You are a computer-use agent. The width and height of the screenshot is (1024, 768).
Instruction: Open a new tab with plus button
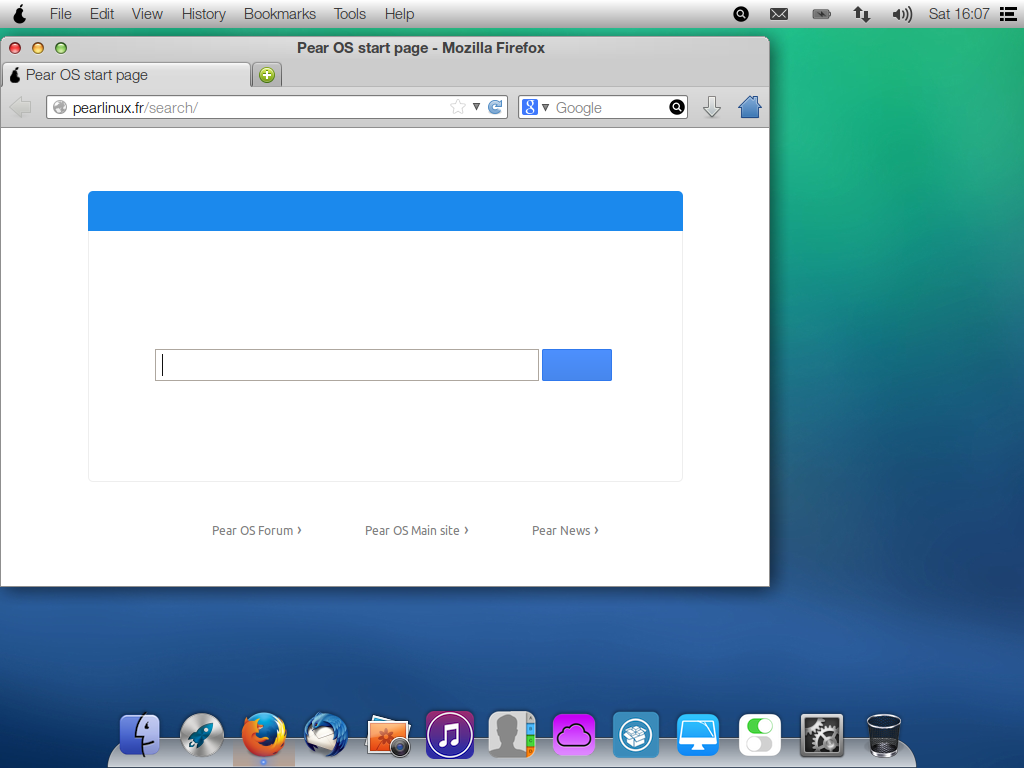point(266,75)
